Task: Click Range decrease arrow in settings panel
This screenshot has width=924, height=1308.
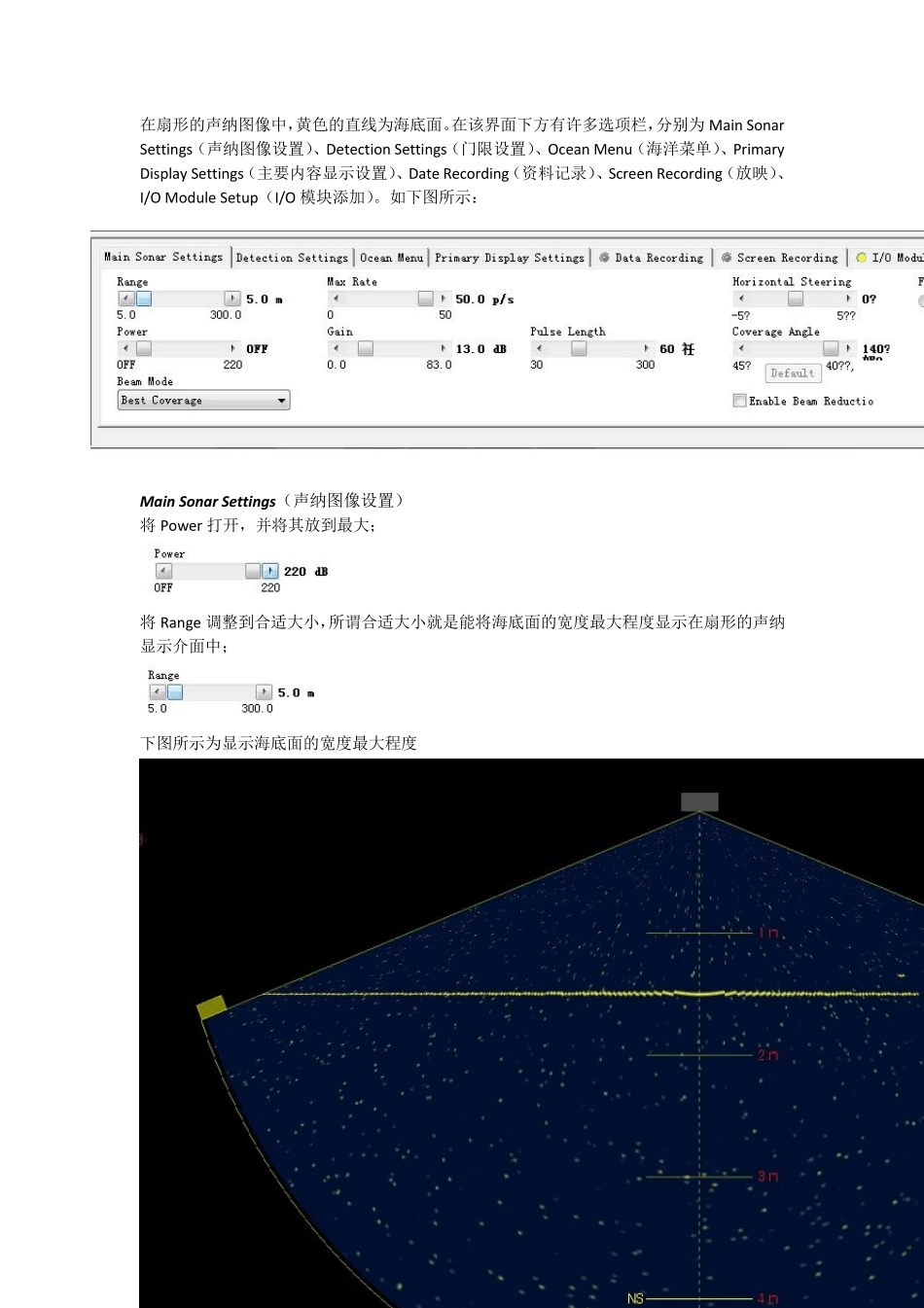Action: (126, 299)
